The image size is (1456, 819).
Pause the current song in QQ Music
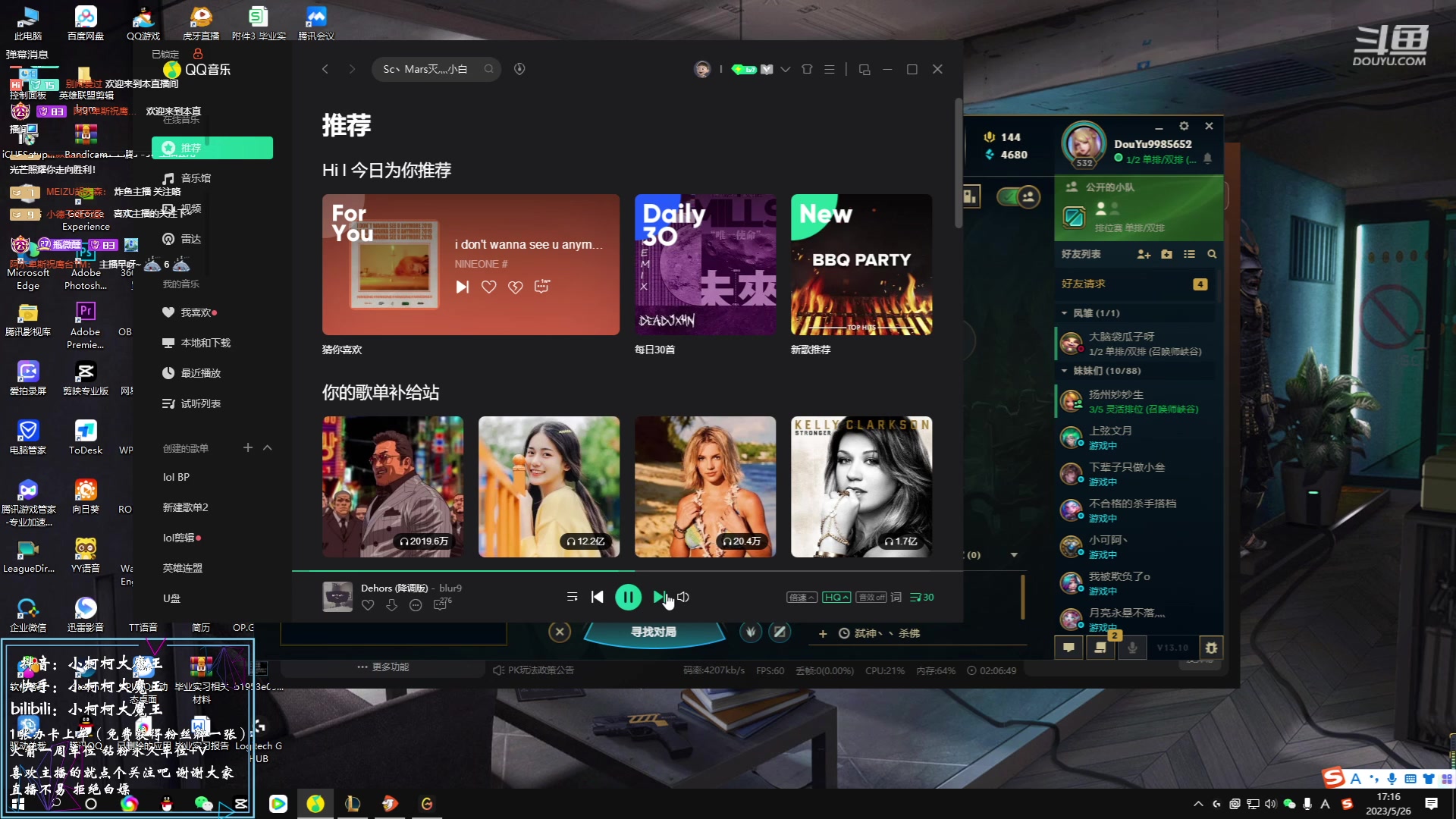[628, 598]
